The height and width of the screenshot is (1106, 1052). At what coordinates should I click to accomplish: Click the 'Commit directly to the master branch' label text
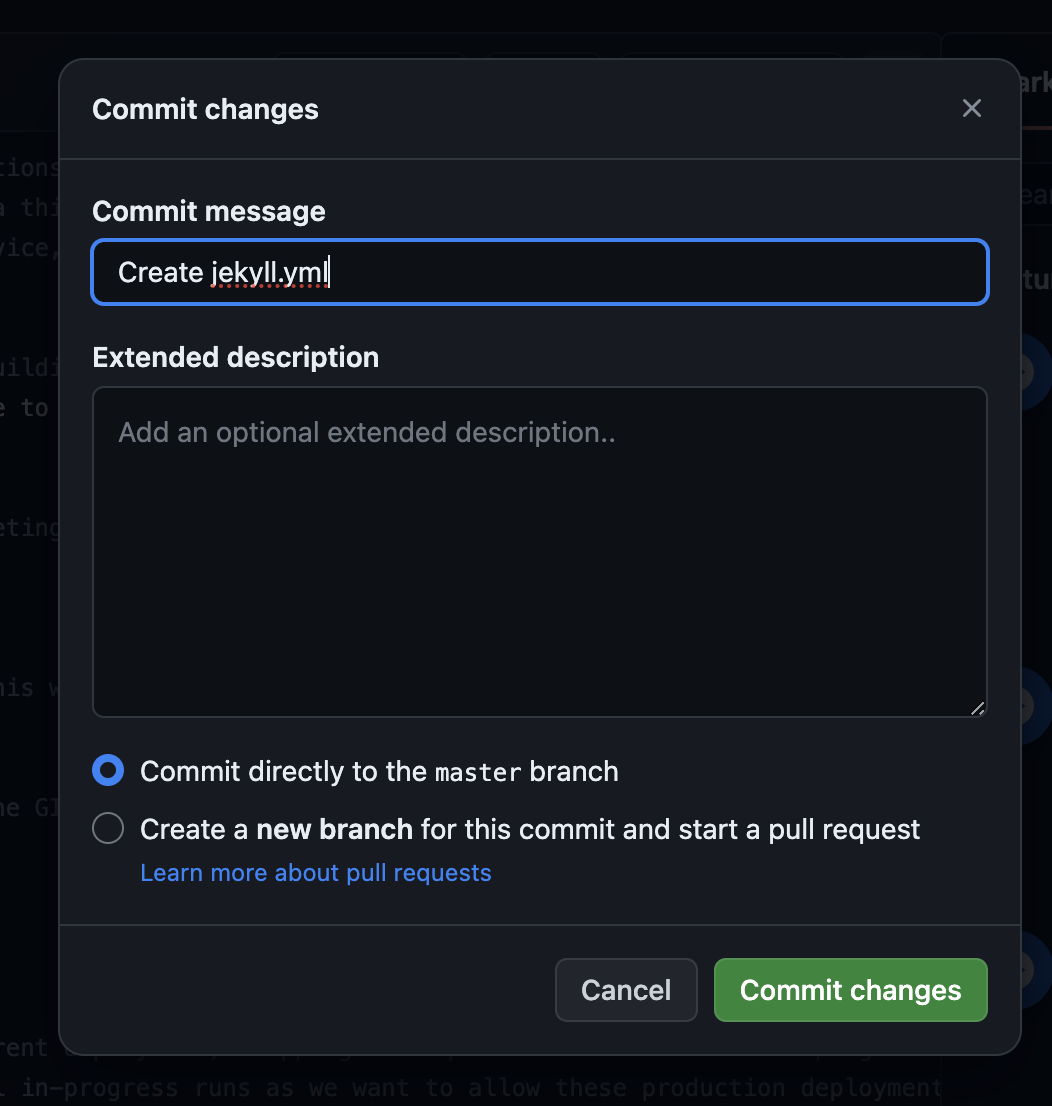click(x=379, y=771)
